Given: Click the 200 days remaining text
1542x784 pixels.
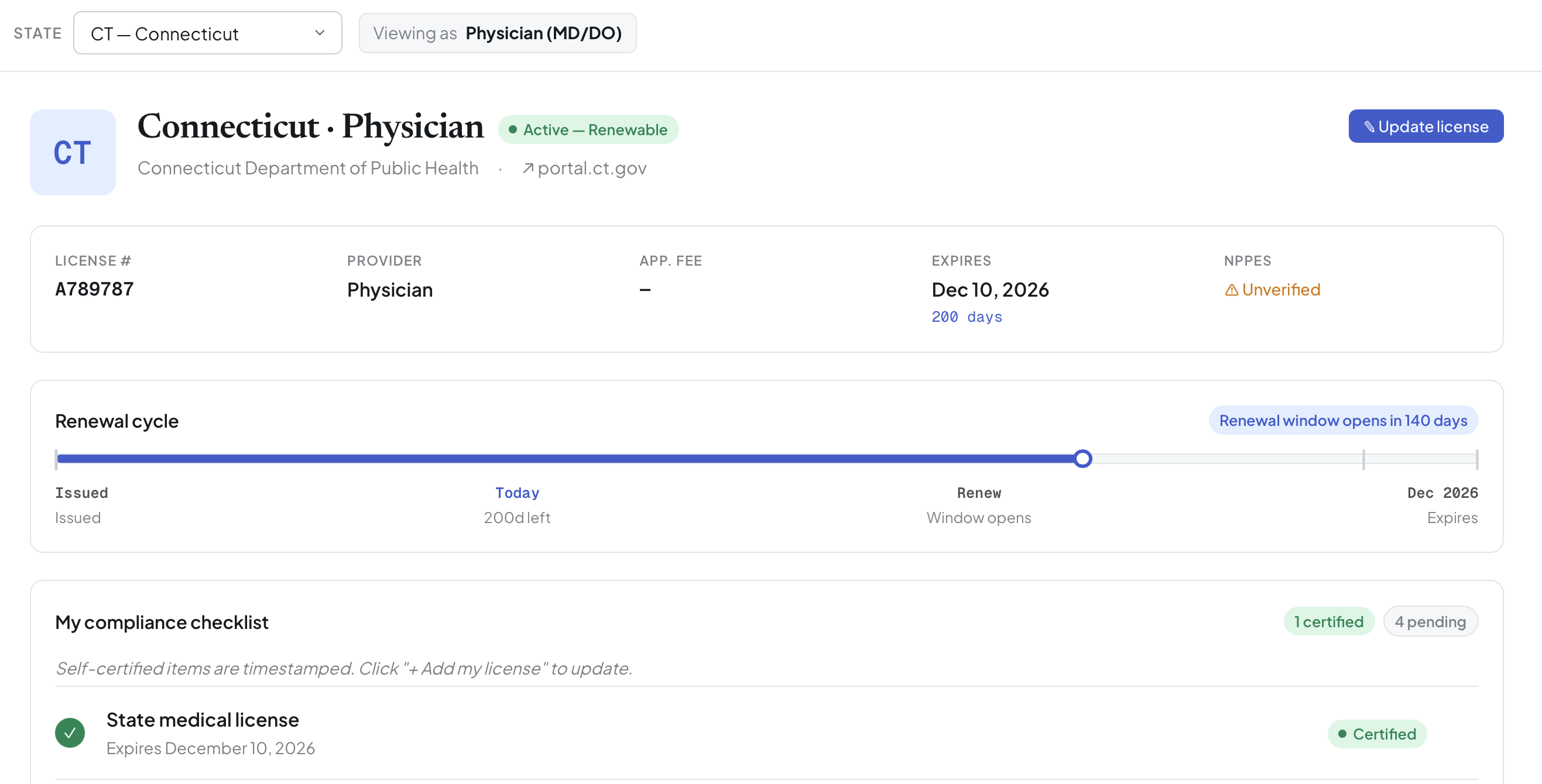Looking at the screenshot, I should [x=967, y=317].
